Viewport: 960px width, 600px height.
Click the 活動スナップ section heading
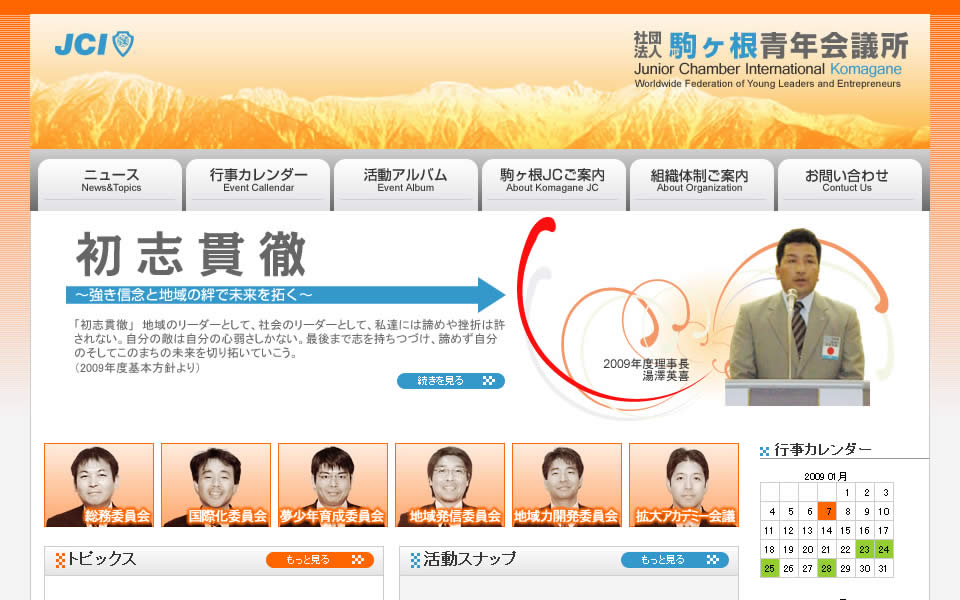point(470,559)
